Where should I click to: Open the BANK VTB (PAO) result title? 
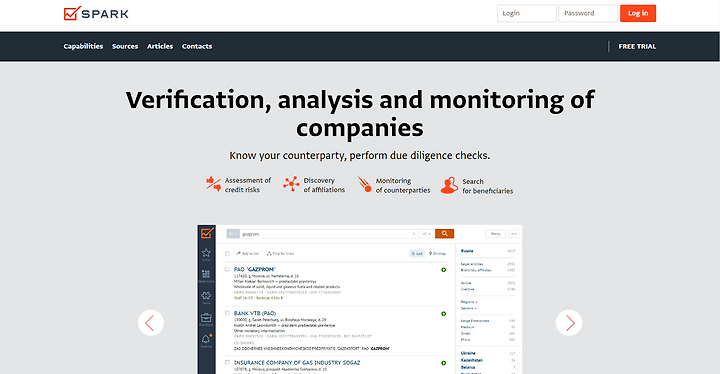click(x=255, y=313)
